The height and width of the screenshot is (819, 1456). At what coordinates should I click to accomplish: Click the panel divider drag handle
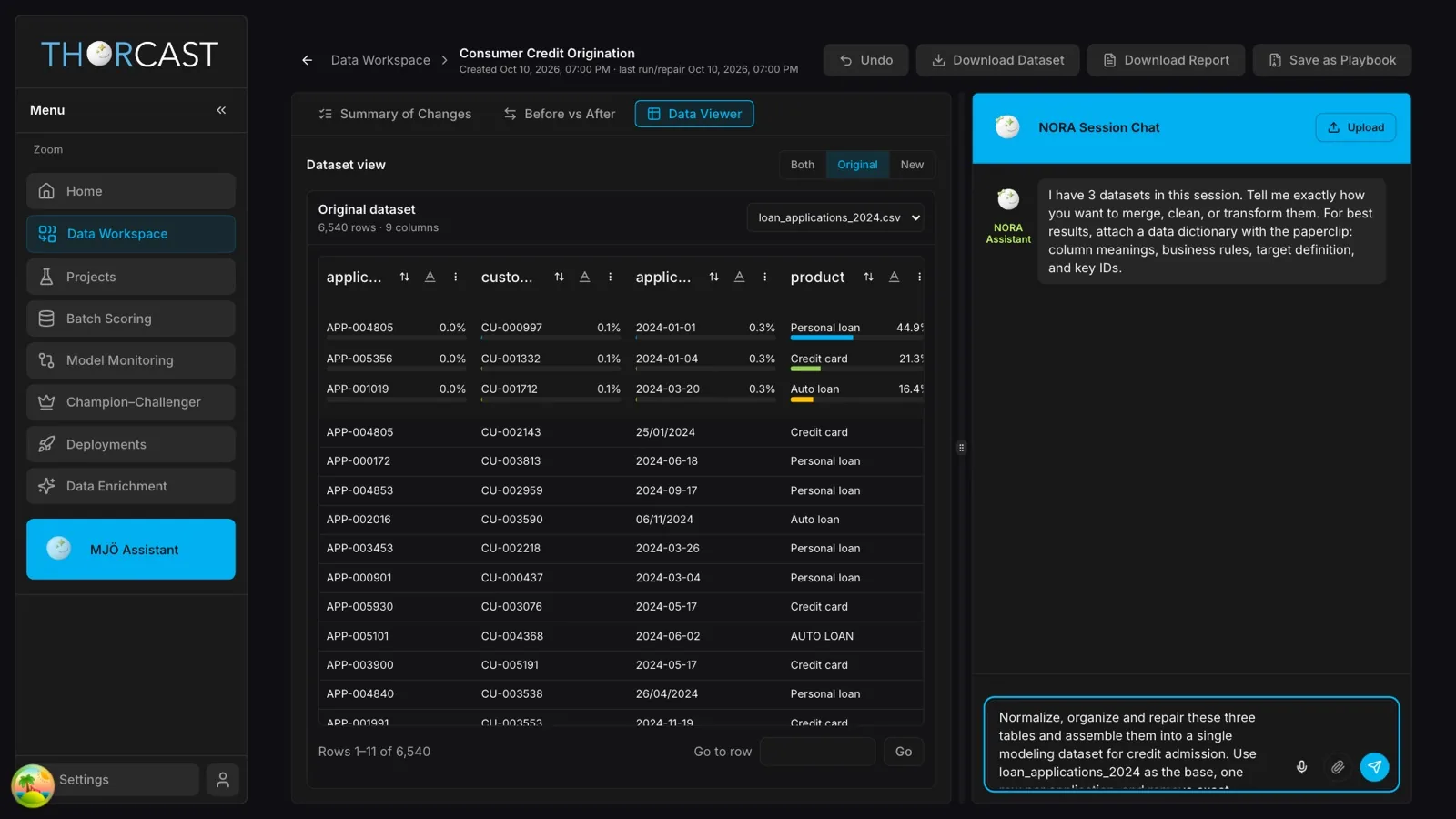[961, 448]
